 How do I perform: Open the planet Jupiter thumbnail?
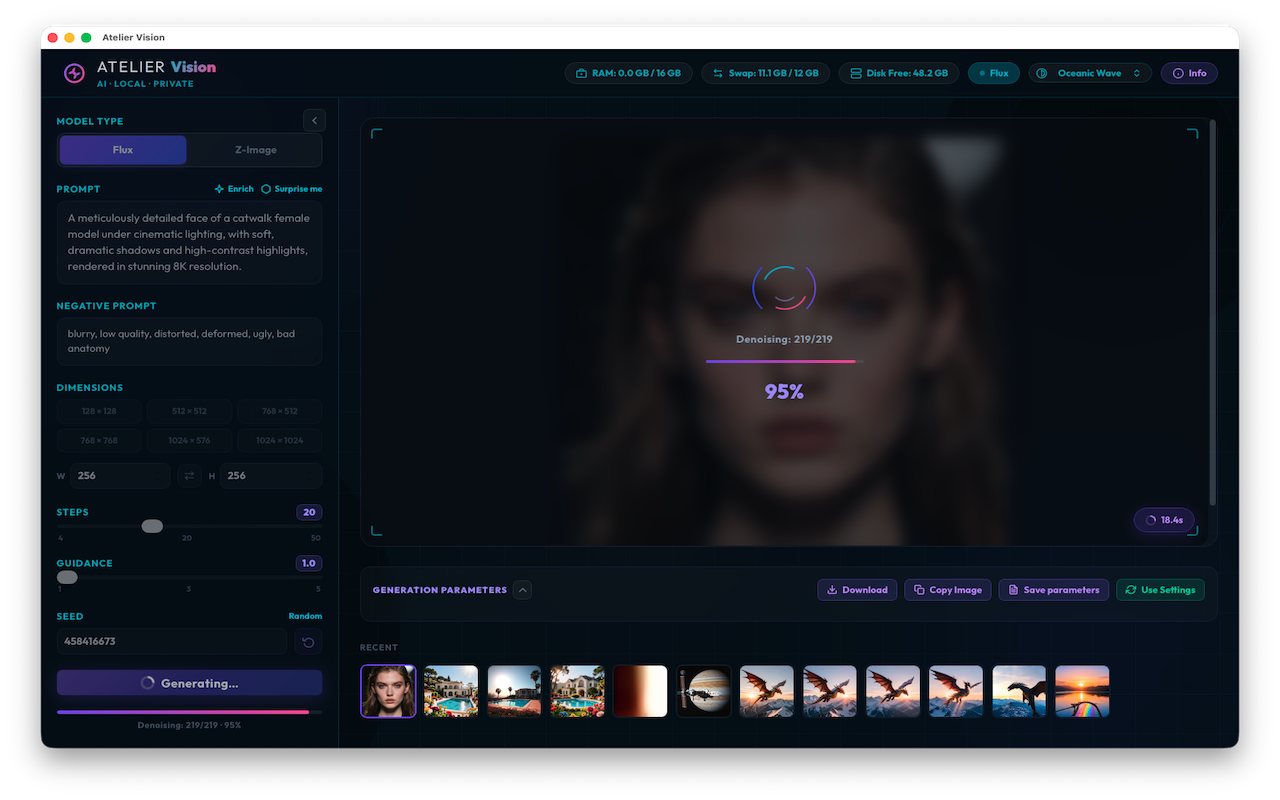click(x=703, y=691)
